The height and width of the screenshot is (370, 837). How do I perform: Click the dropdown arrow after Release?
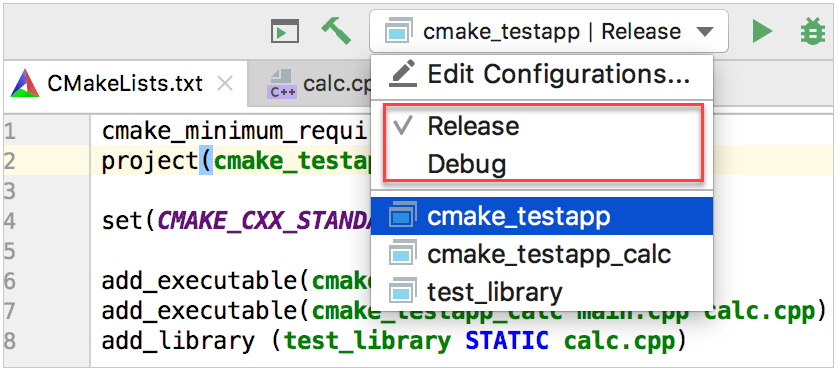pyautogui.click(x=705, y=32)
